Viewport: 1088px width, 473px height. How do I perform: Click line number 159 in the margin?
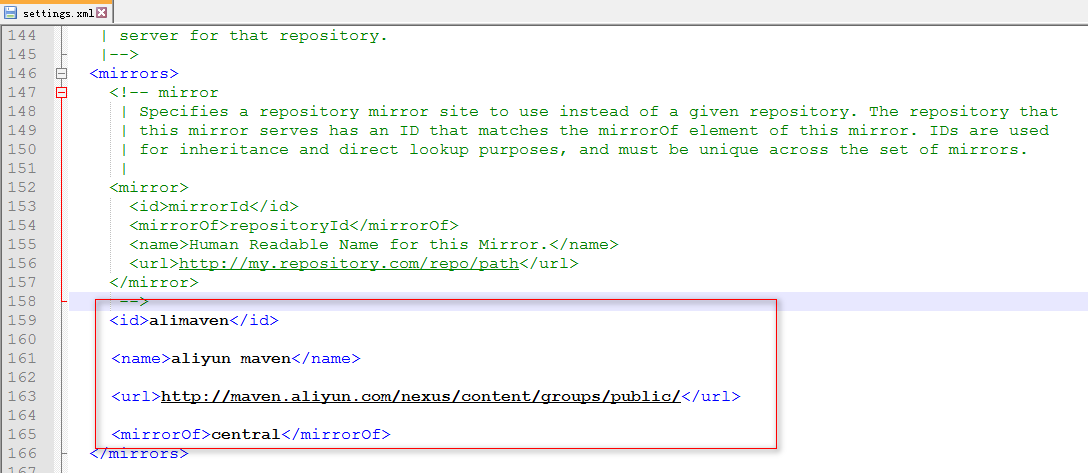click(22, 320)
